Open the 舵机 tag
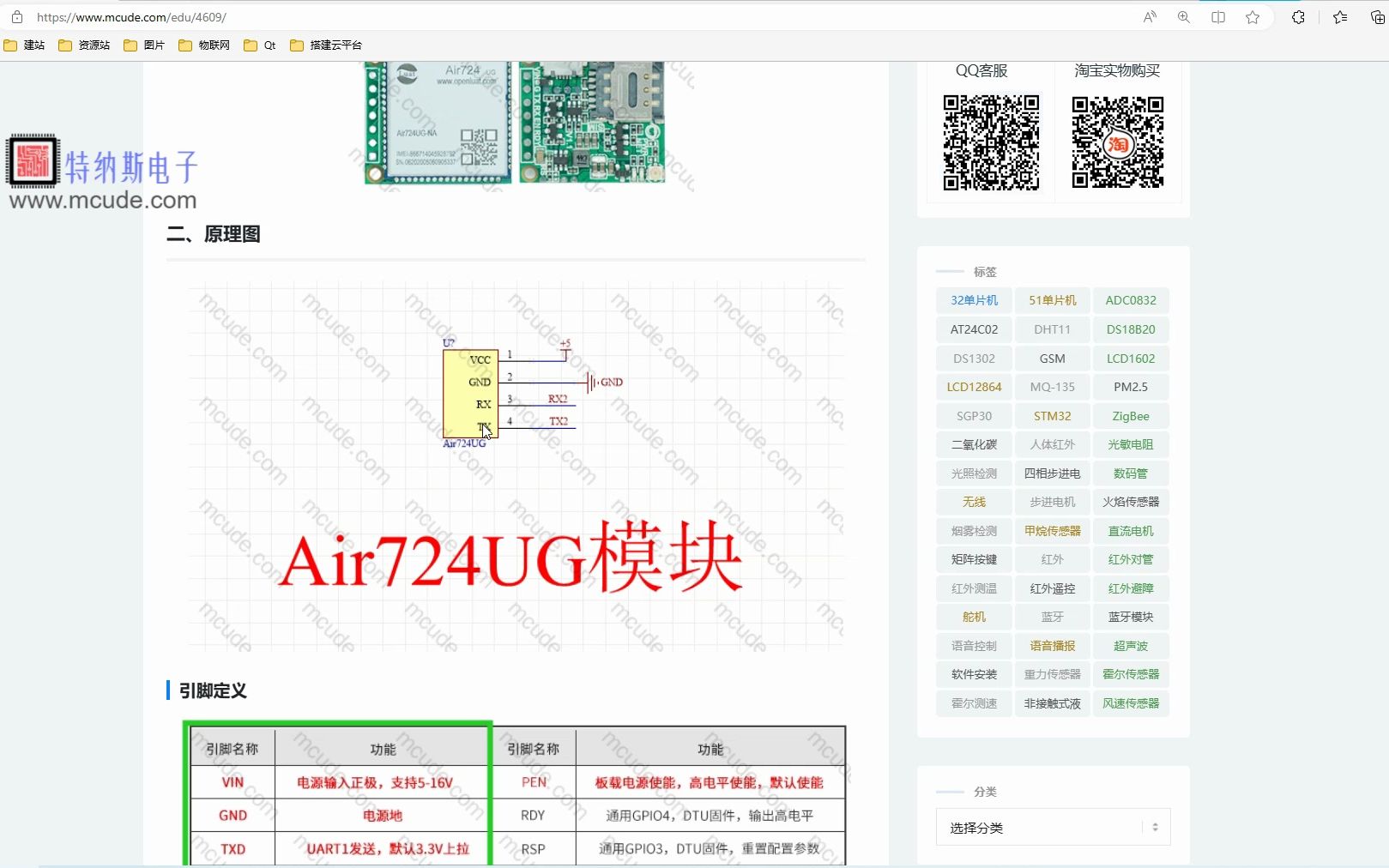The image size is (1389, 868). (x=974, y=617)
